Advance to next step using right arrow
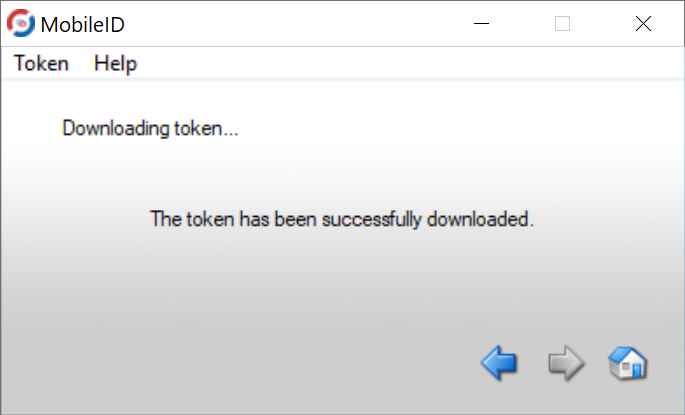 (566, 363)
